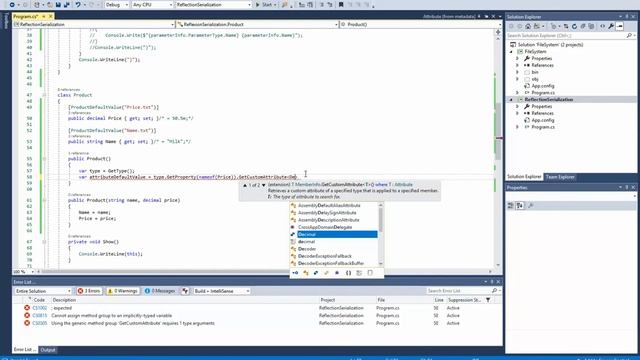Click Collapse All icon in Solution Explorer
This screenshot has width=640, height=360.
click(583, 27)
